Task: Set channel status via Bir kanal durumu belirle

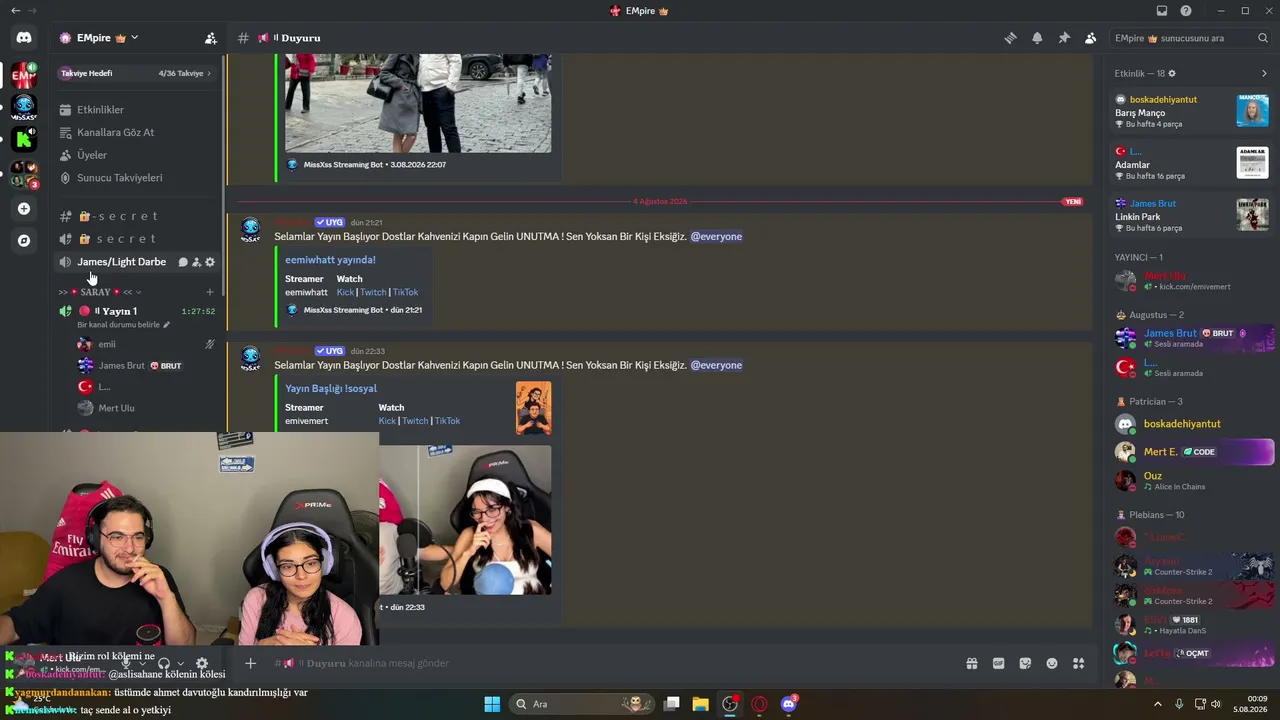Action: tap(124, 325)
